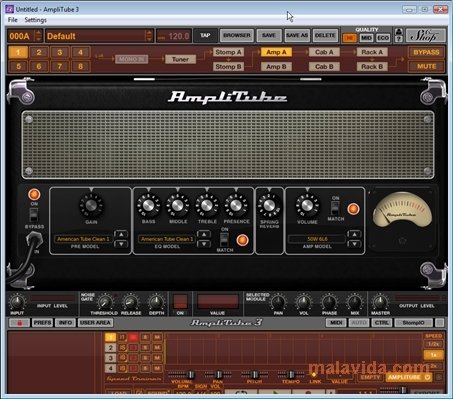The image size is (453, 399).
Task: Open the PREFS panel
Action: pos(42,323)
